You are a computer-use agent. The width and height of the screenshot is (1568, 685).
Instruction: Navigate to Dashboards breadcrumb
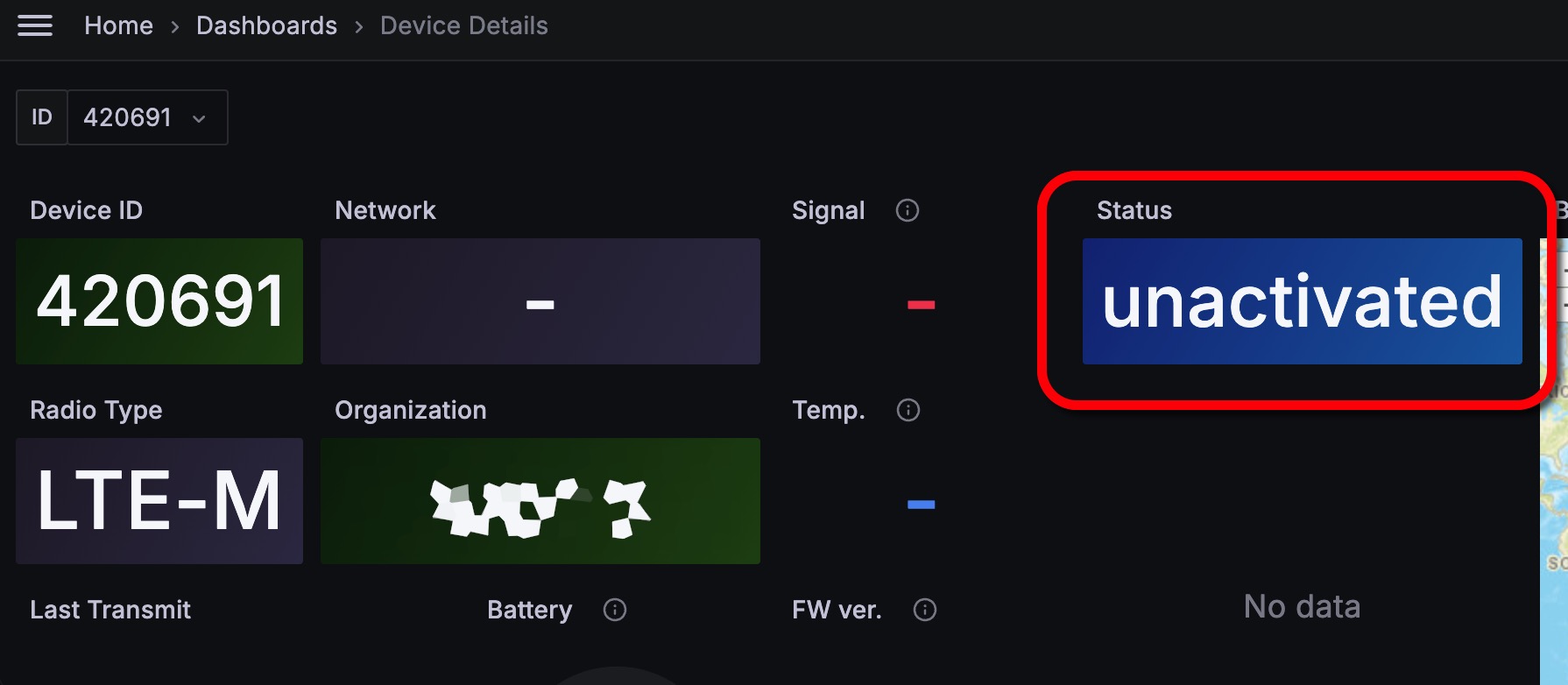pyautogui.click(x=266, y=26)
